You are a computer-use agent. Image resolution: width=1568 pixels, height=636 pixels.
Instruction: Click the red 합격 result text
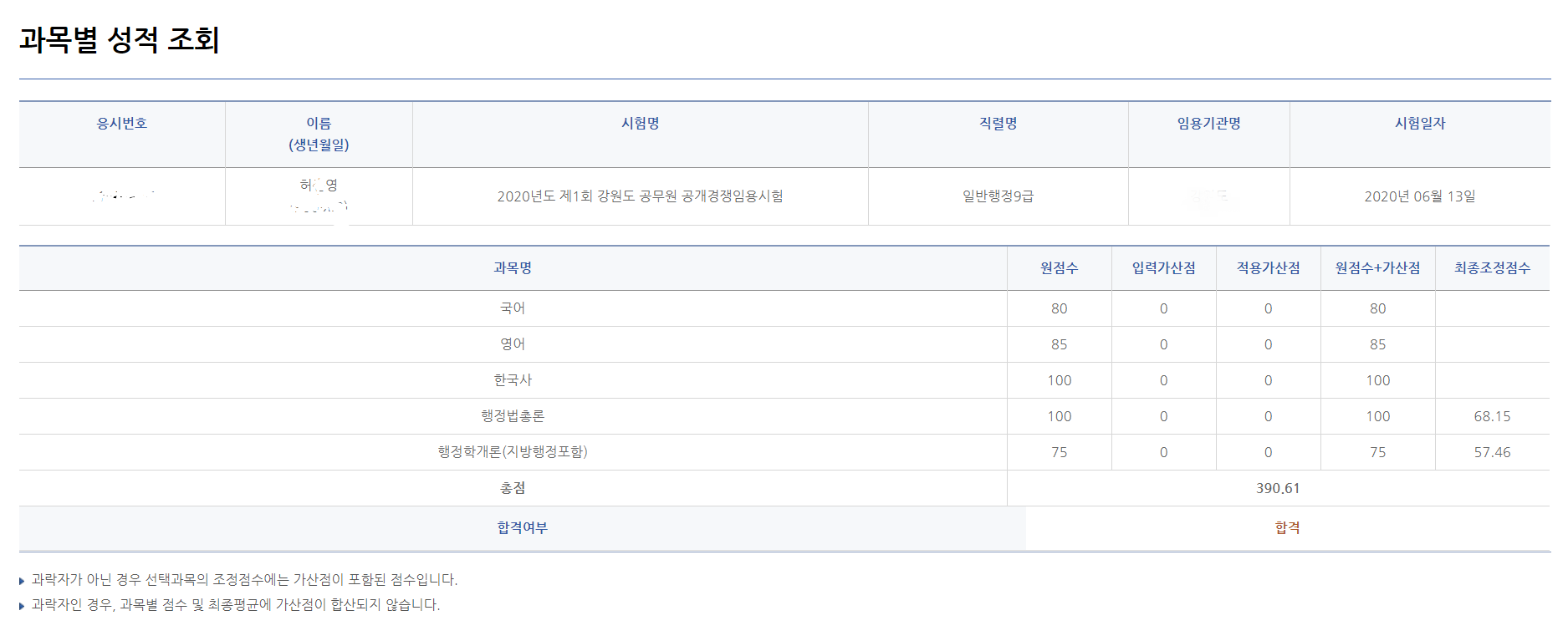[x=1287, y=528]
